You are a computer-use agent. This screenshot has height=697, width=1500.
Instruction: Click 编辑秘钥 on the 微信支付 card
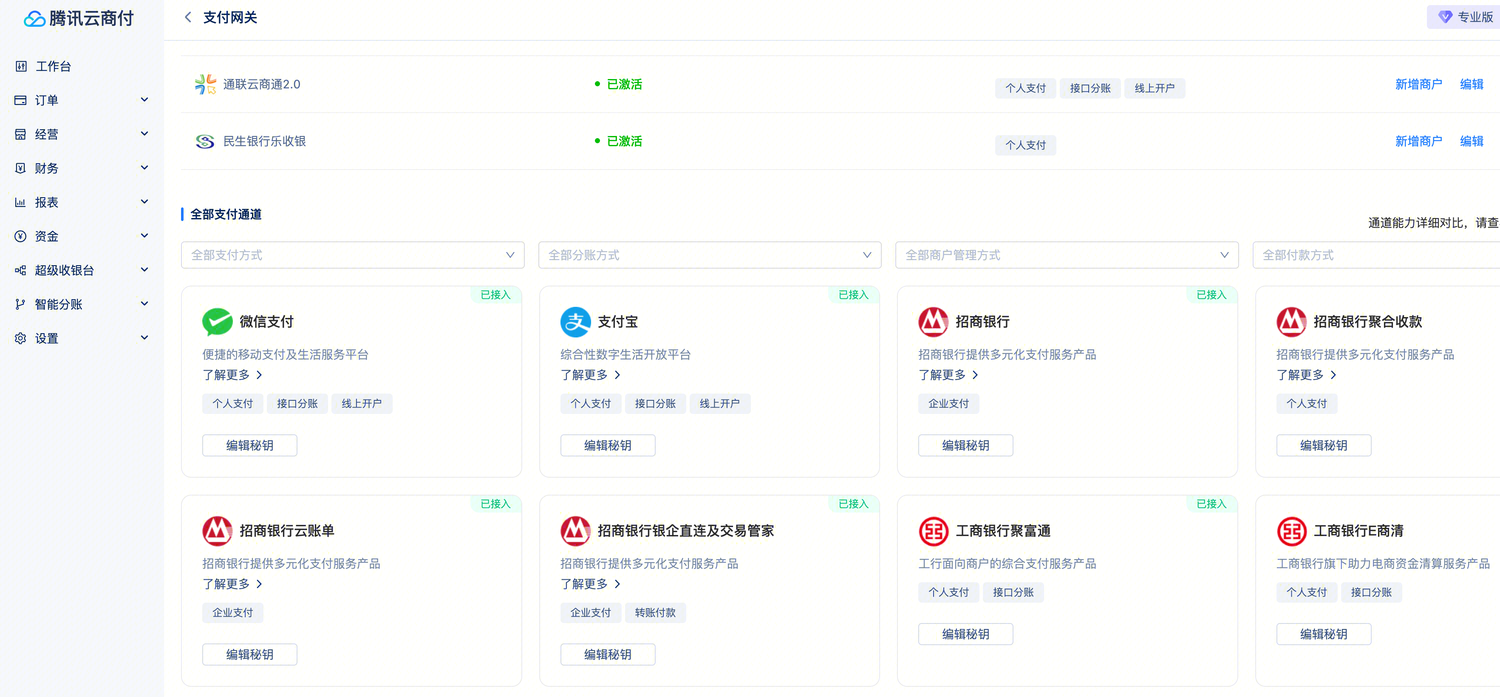[x=249, y=445]
